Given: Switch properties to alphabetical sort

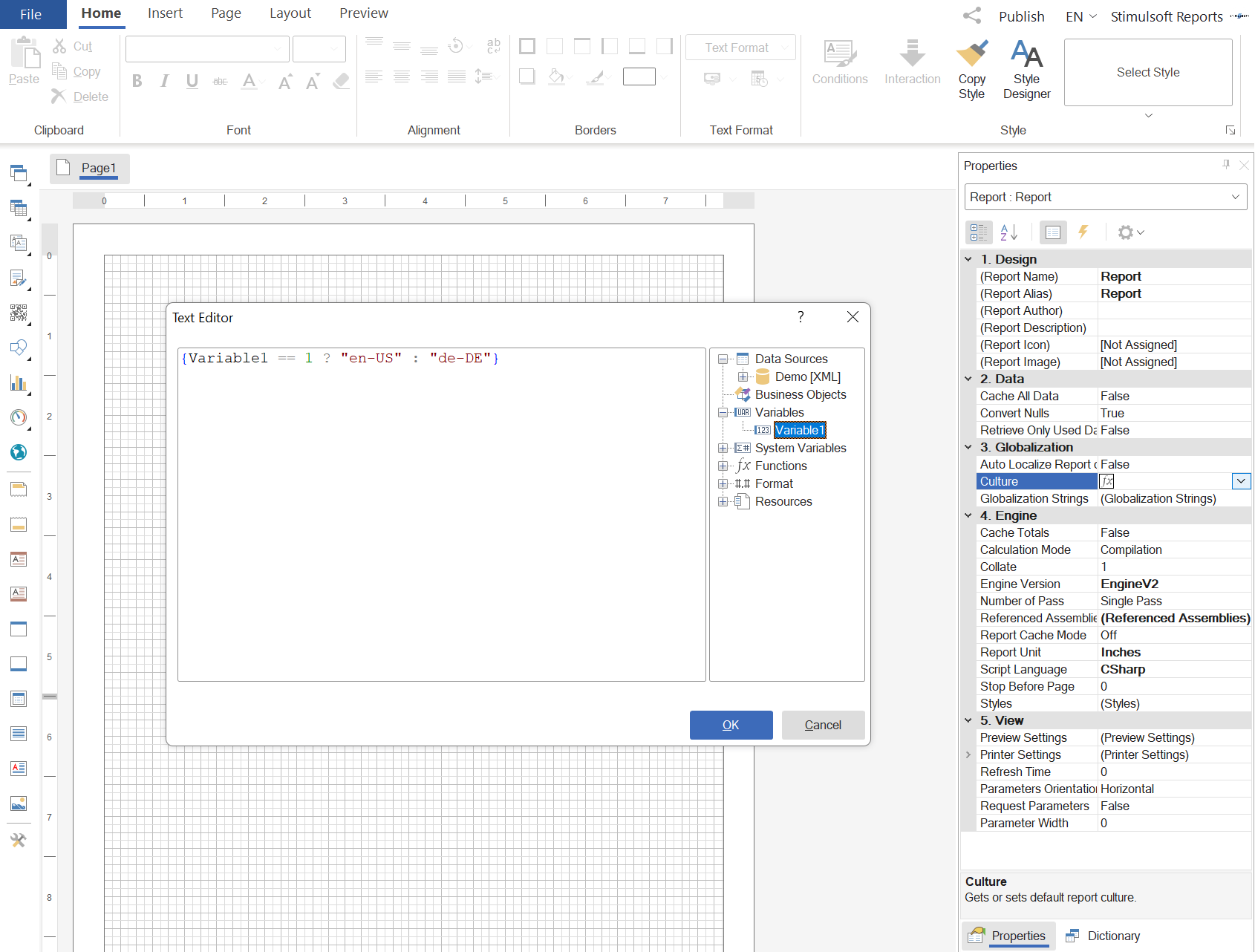Looking at the screenshot, I should point(1008,232).
